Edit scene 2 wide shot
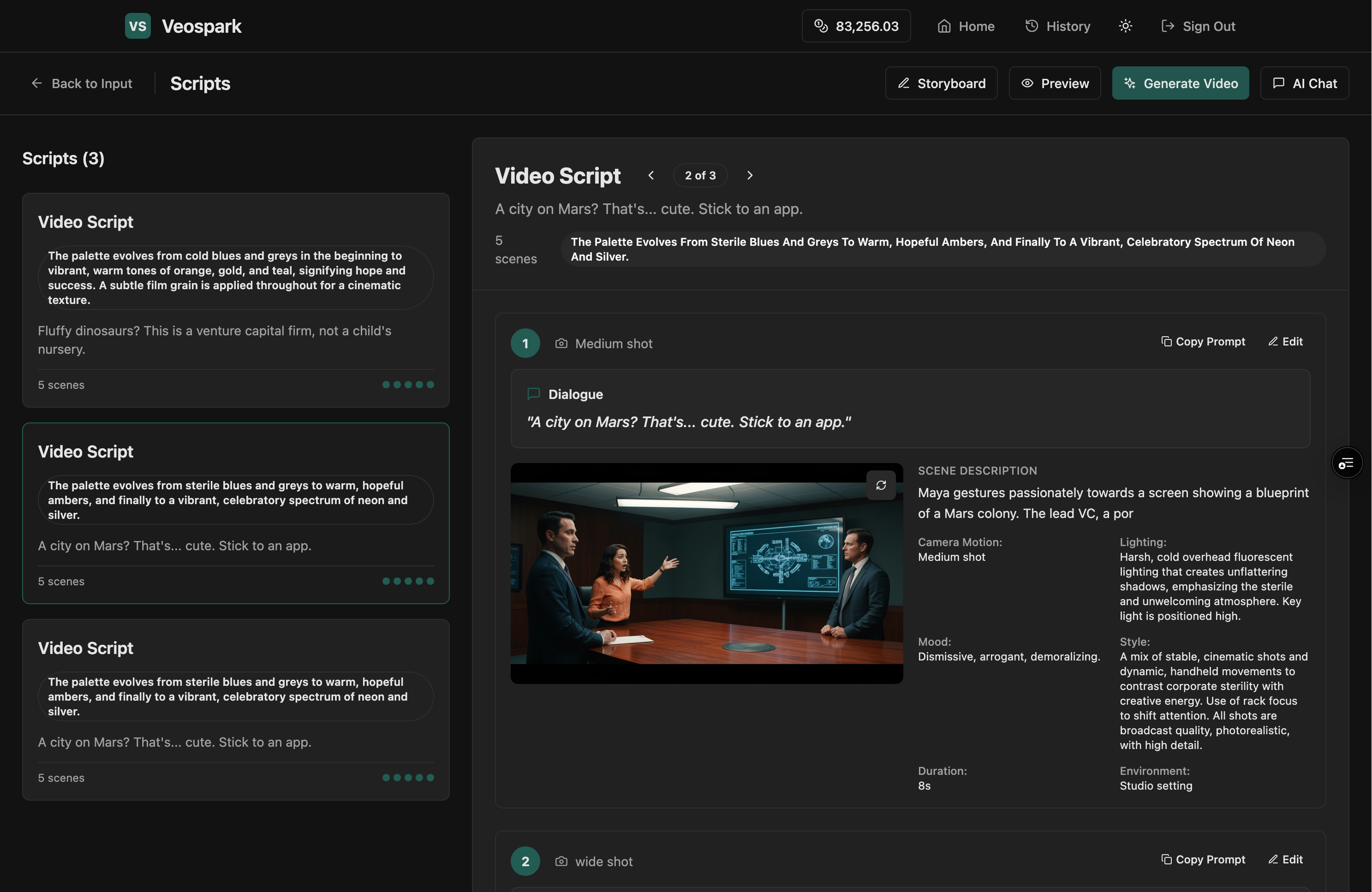Image resolution: width=1372 pixels, height=892 pixels. (1286, 859)
